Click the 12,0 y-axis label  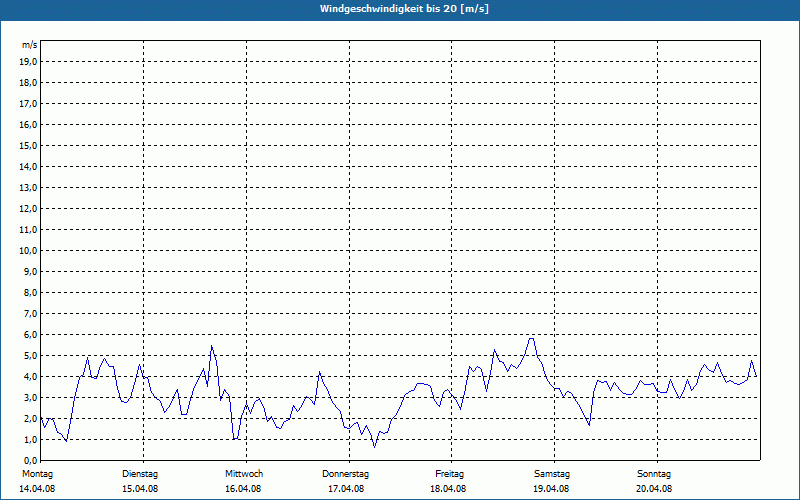28,208
